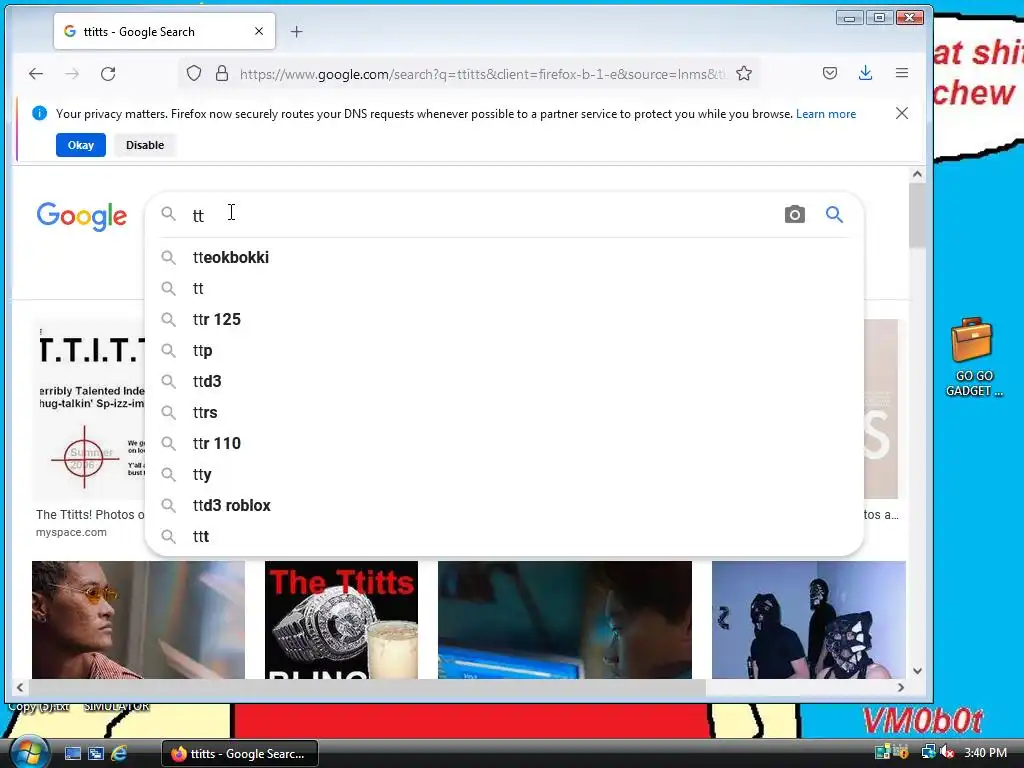Reload the page with the refresh icon
Viewport: 1024px width, 768px height.
(108, 74)
